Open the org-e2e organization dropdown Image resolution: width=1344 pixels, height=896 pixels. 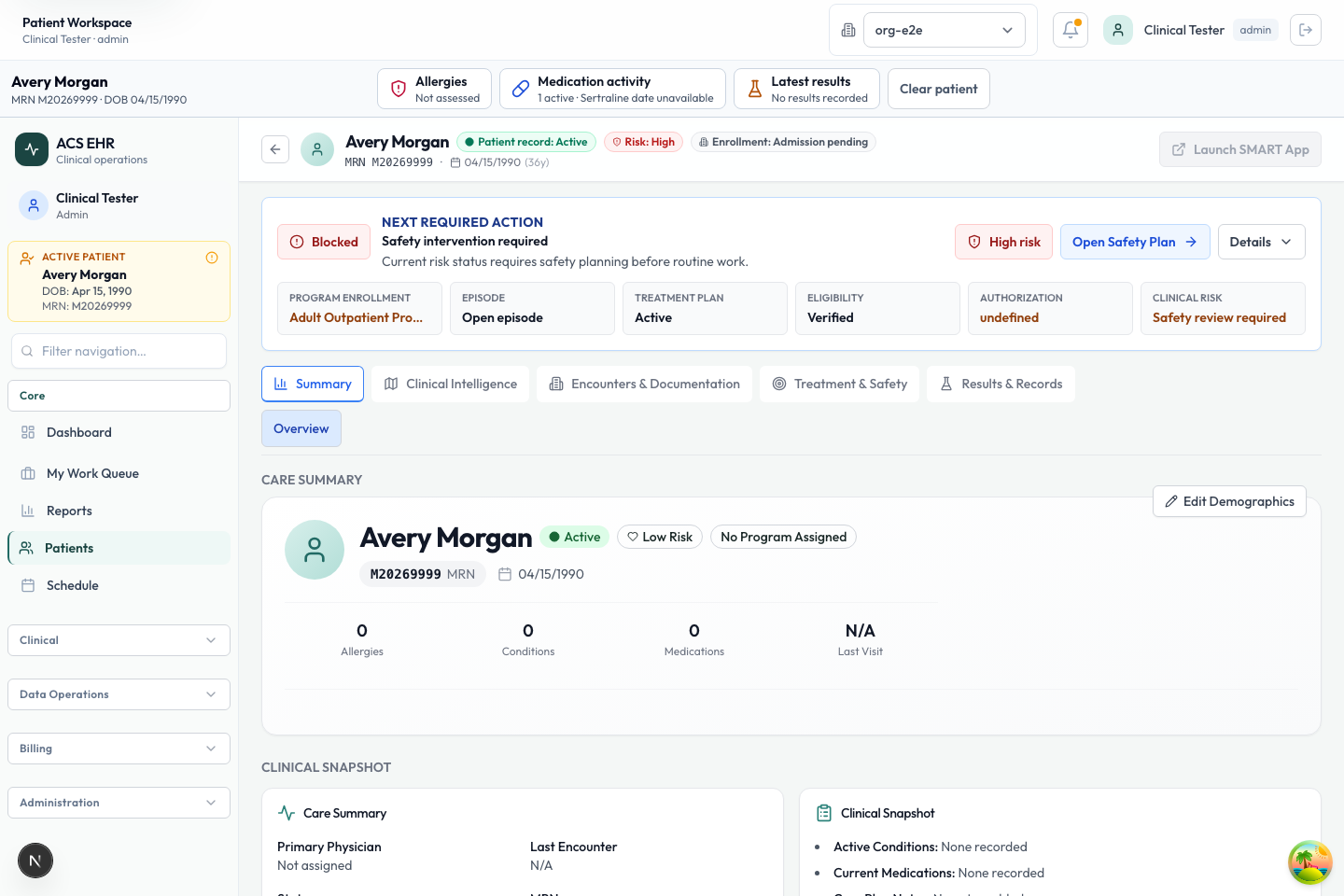click(944, 30)
